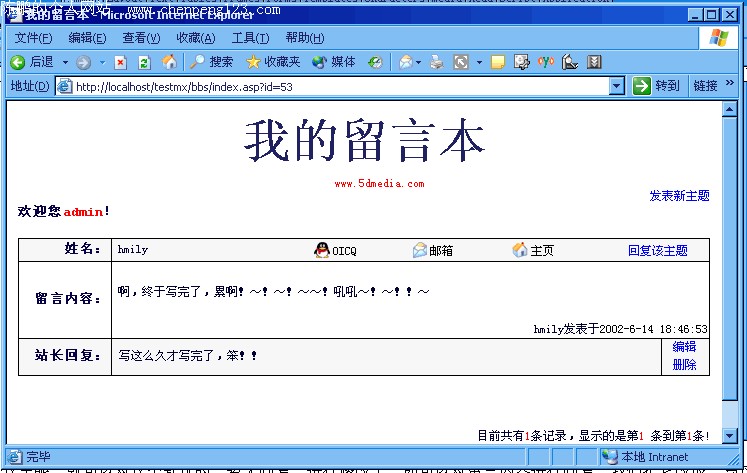Click the 回复该主题 link
This screenshot has width=747, height=473.
click(658, 250)
